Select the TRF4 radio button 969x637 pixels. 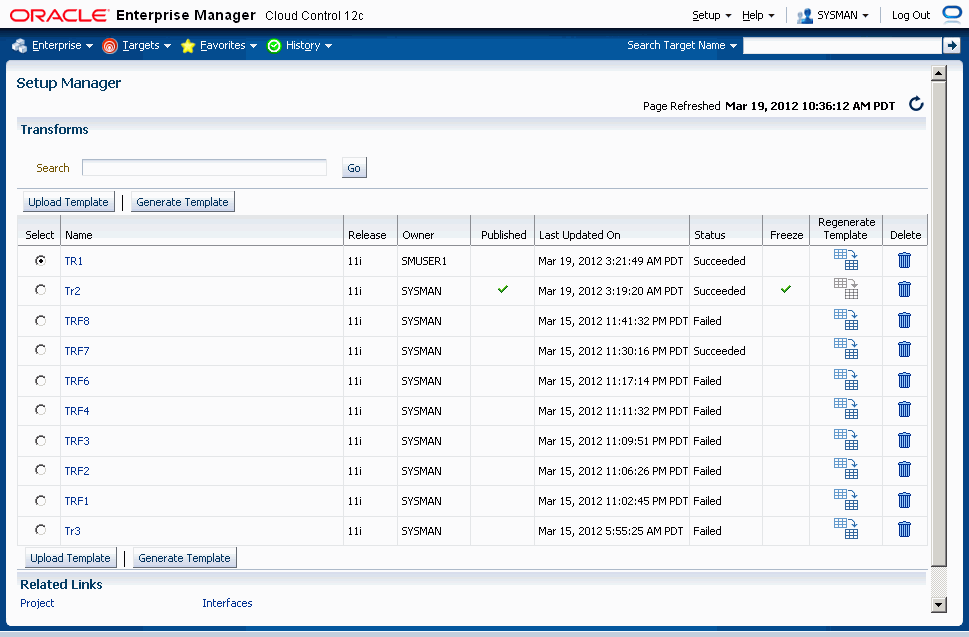[41, 410]
